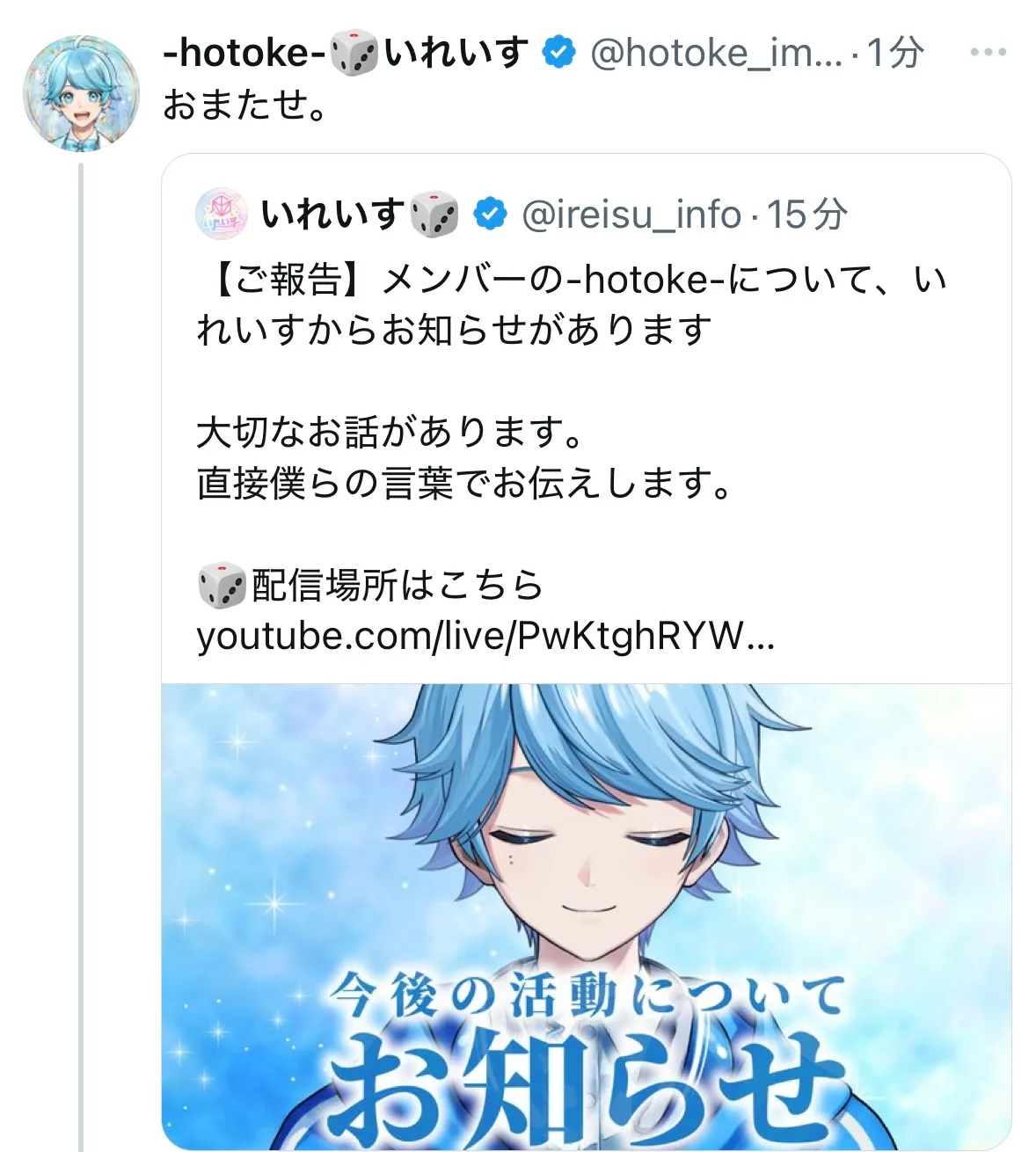Open the @hotoke_im... handle link

(x=716, y=54)
